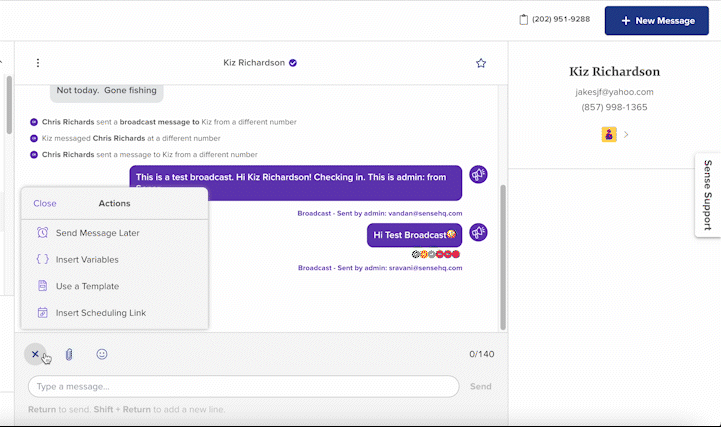721x427 pixels.
Task: Click the yellow contact avatar icon
Action: [609, 134]
